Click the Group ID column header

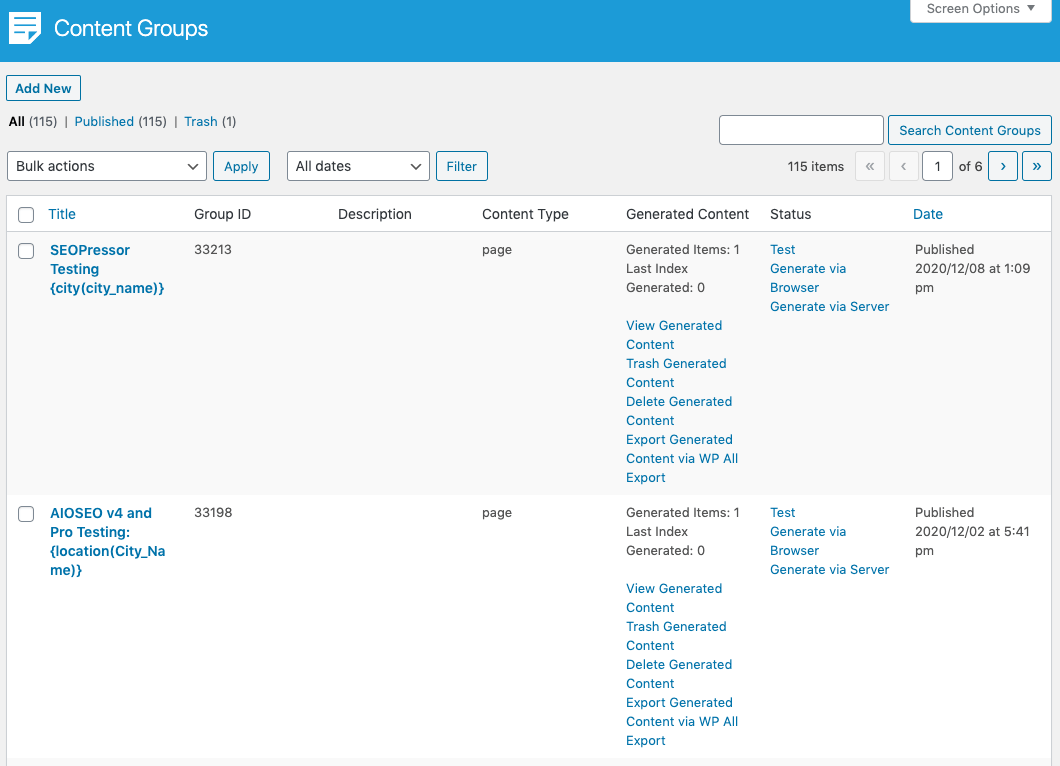pyautogui.click(x=222, y=214)
